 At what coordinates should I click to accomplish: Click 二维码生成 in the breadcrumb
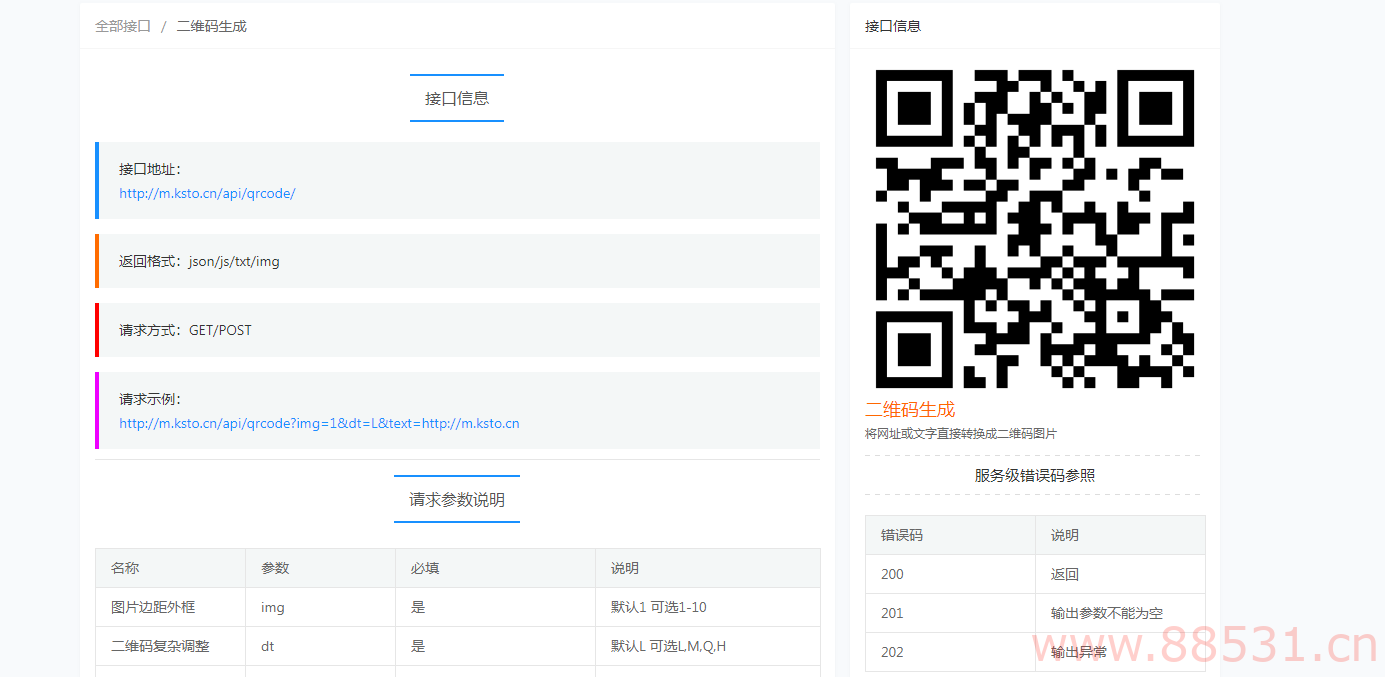point(212,26)
